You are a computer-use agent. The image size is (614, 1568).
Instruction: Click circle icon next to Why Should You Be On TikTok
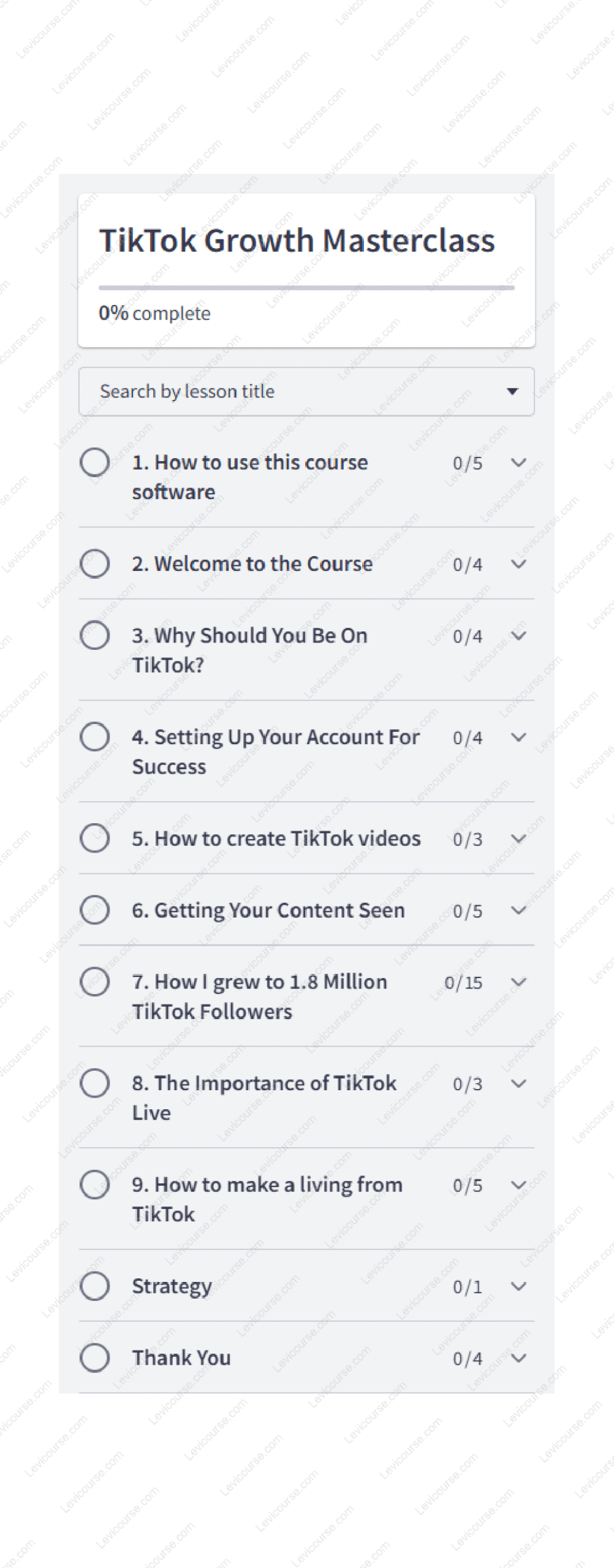coord(95,635)
